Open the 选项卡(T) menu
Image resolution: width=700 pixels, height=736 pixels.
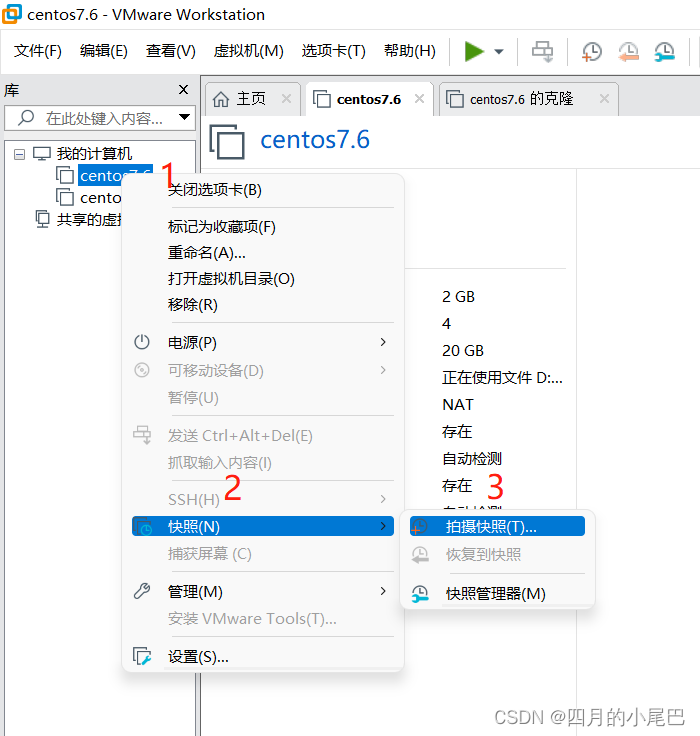pos(333,50)
